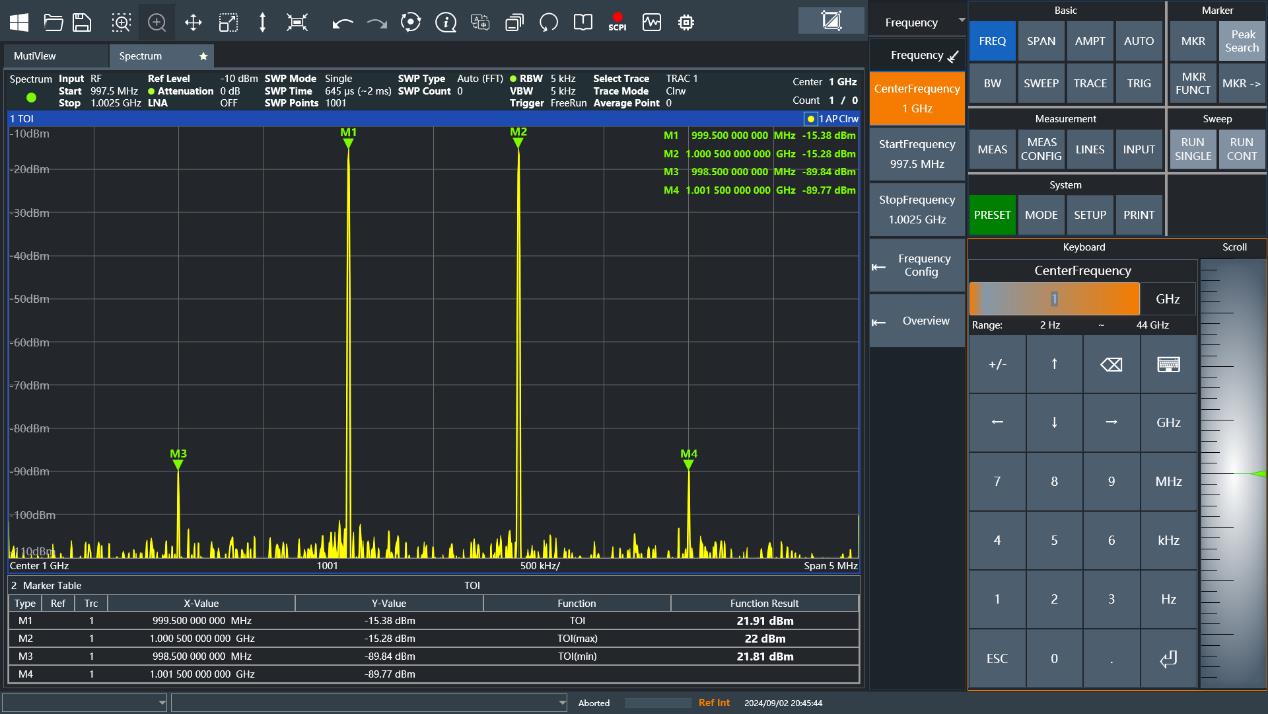Screen dimensions: 1268x714
Task: Select the StartFrequency 997.5 MHz softkey
Action: click(918, 153)
